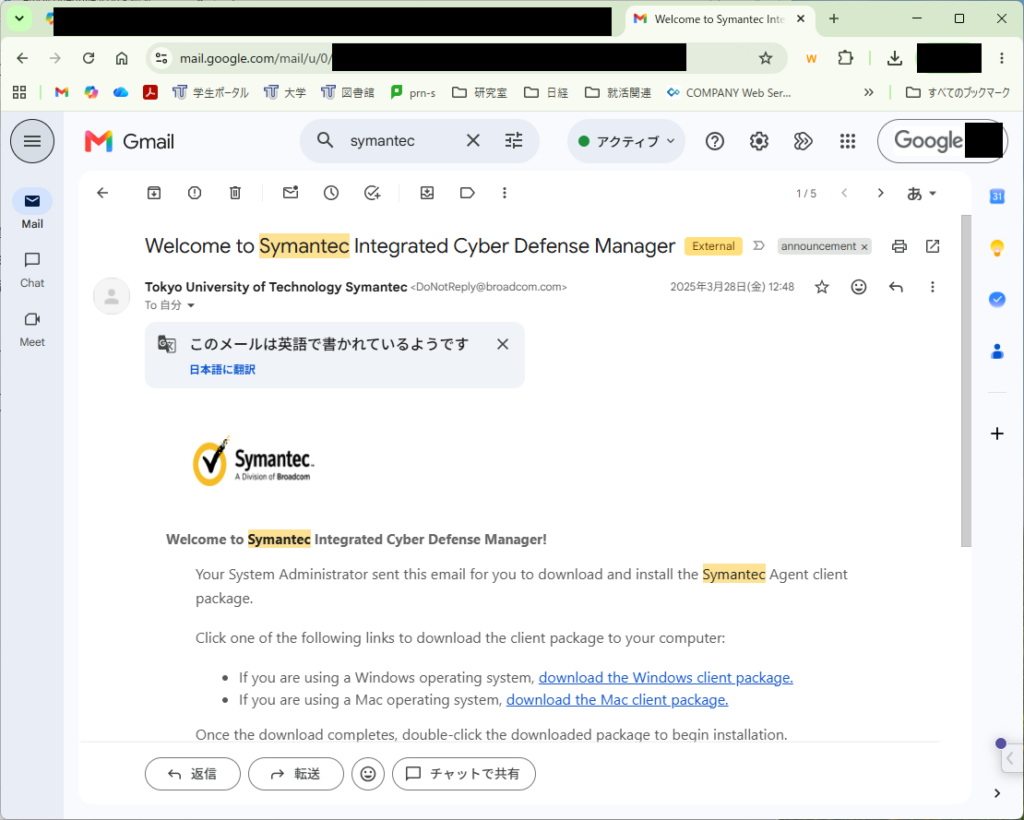
Task: Remove the announcement label
Action: (x=864, y=247)
